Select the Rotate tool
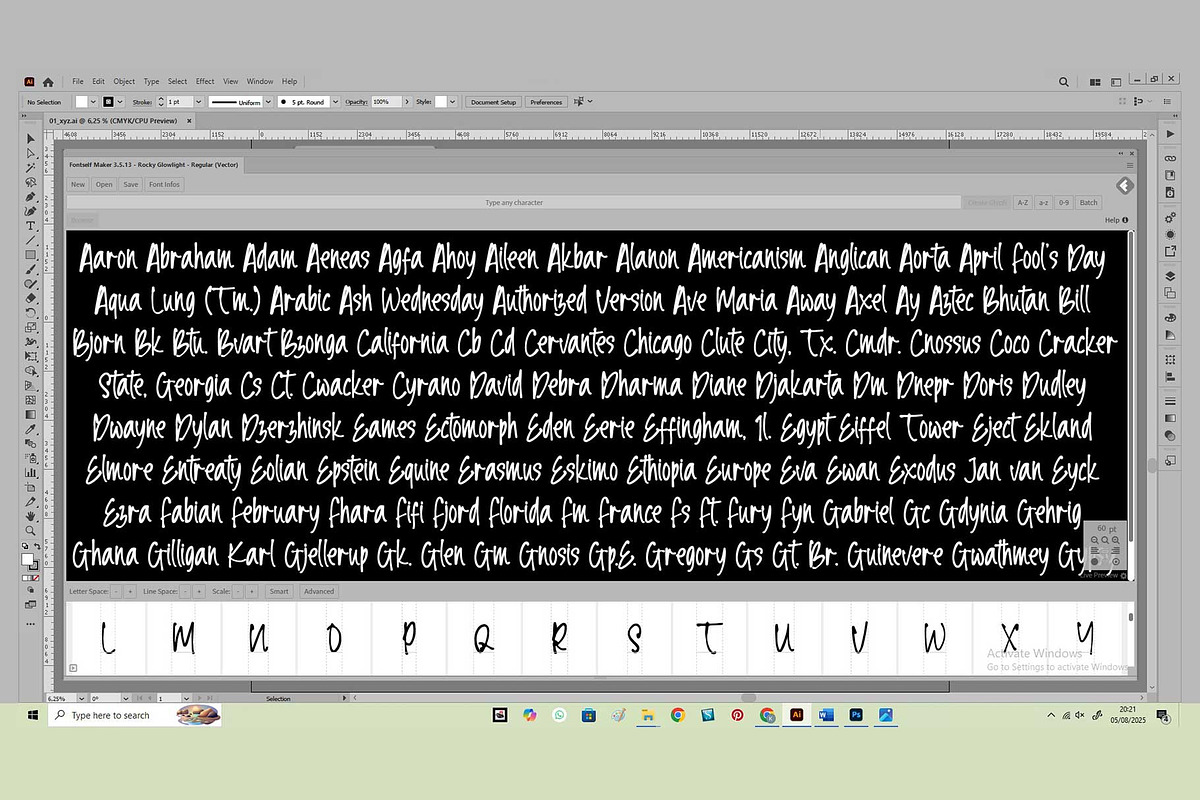1200x800 pixels. (x=30, y=312)
